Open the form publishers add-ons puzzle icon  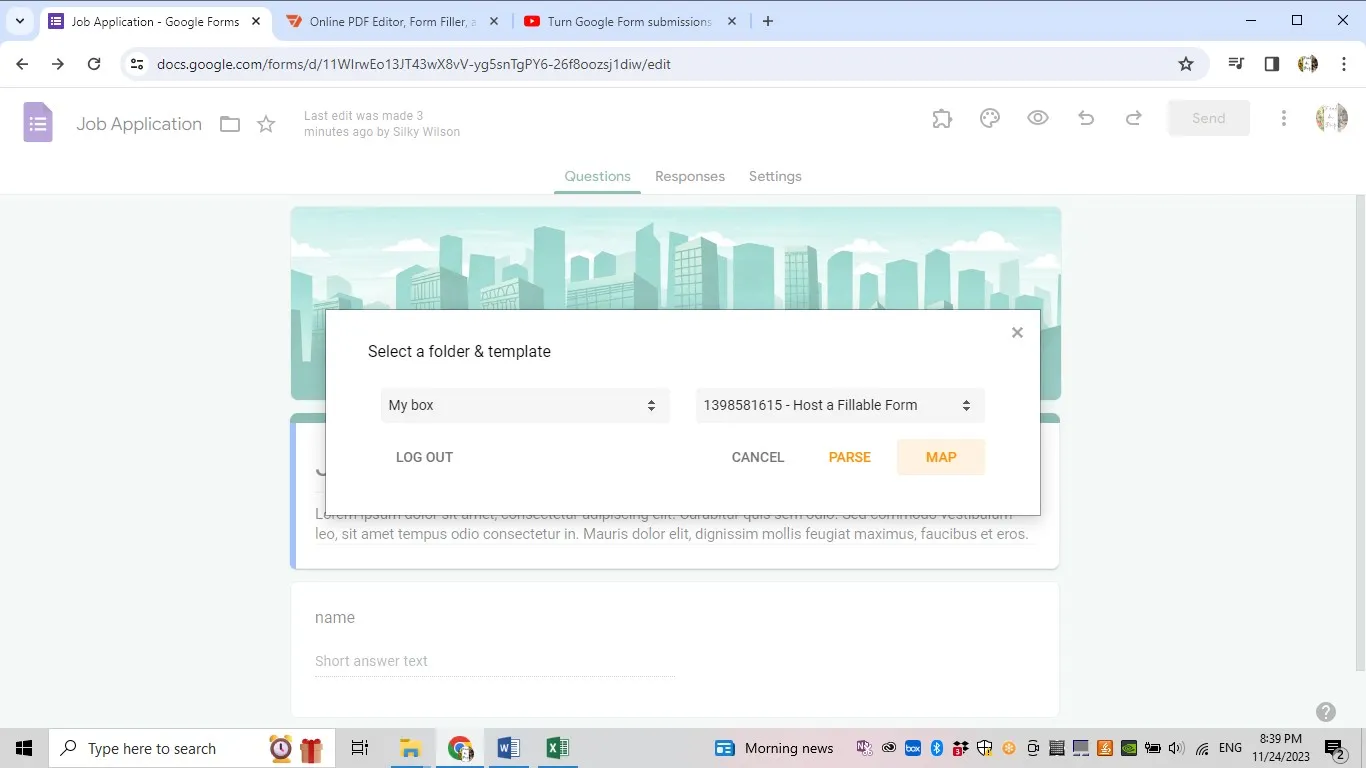tap(941, 117)
